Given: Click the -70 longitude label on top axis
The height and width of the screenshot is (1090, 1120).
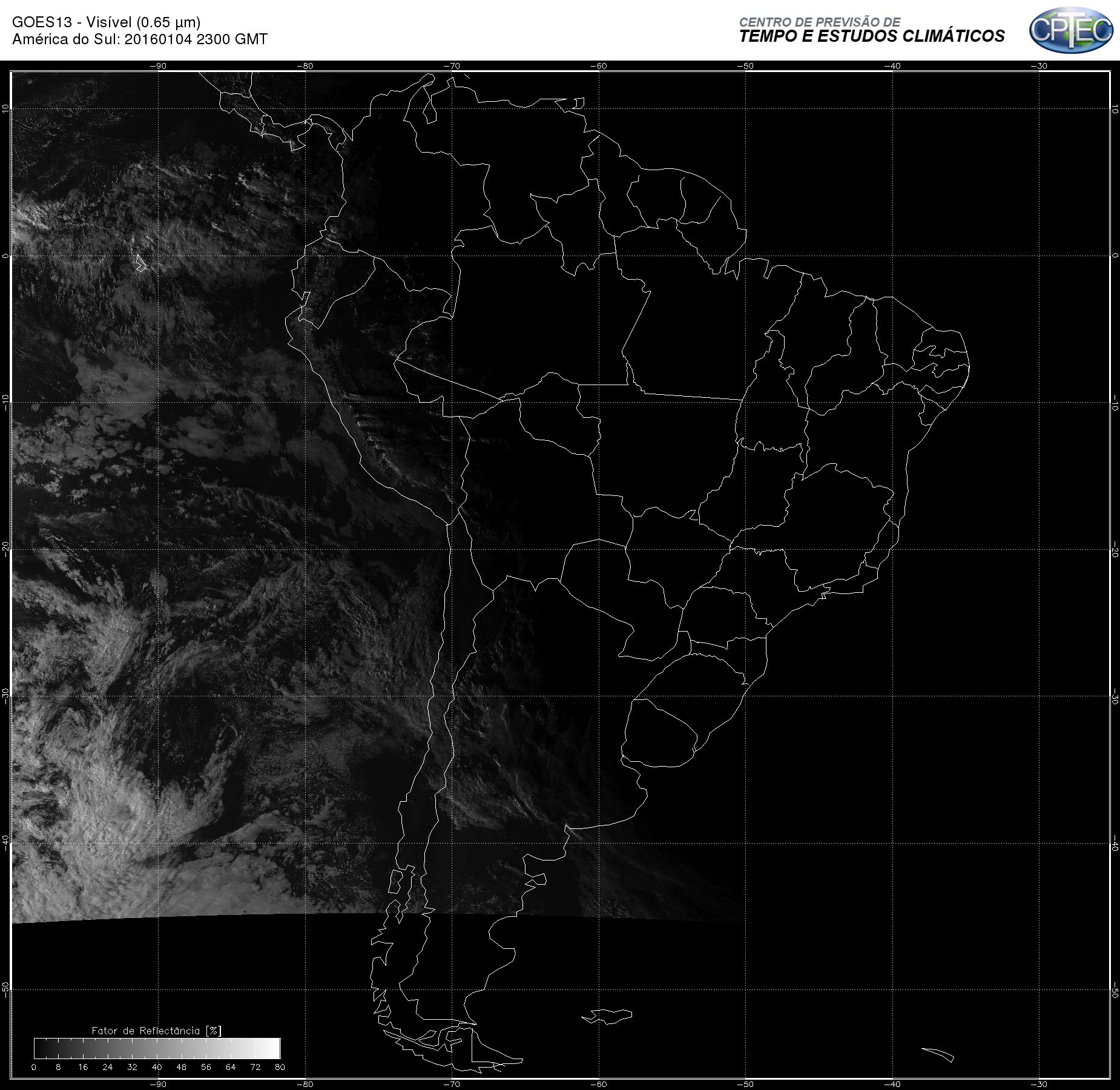Looking at the screenshot, I should point(452,66).
